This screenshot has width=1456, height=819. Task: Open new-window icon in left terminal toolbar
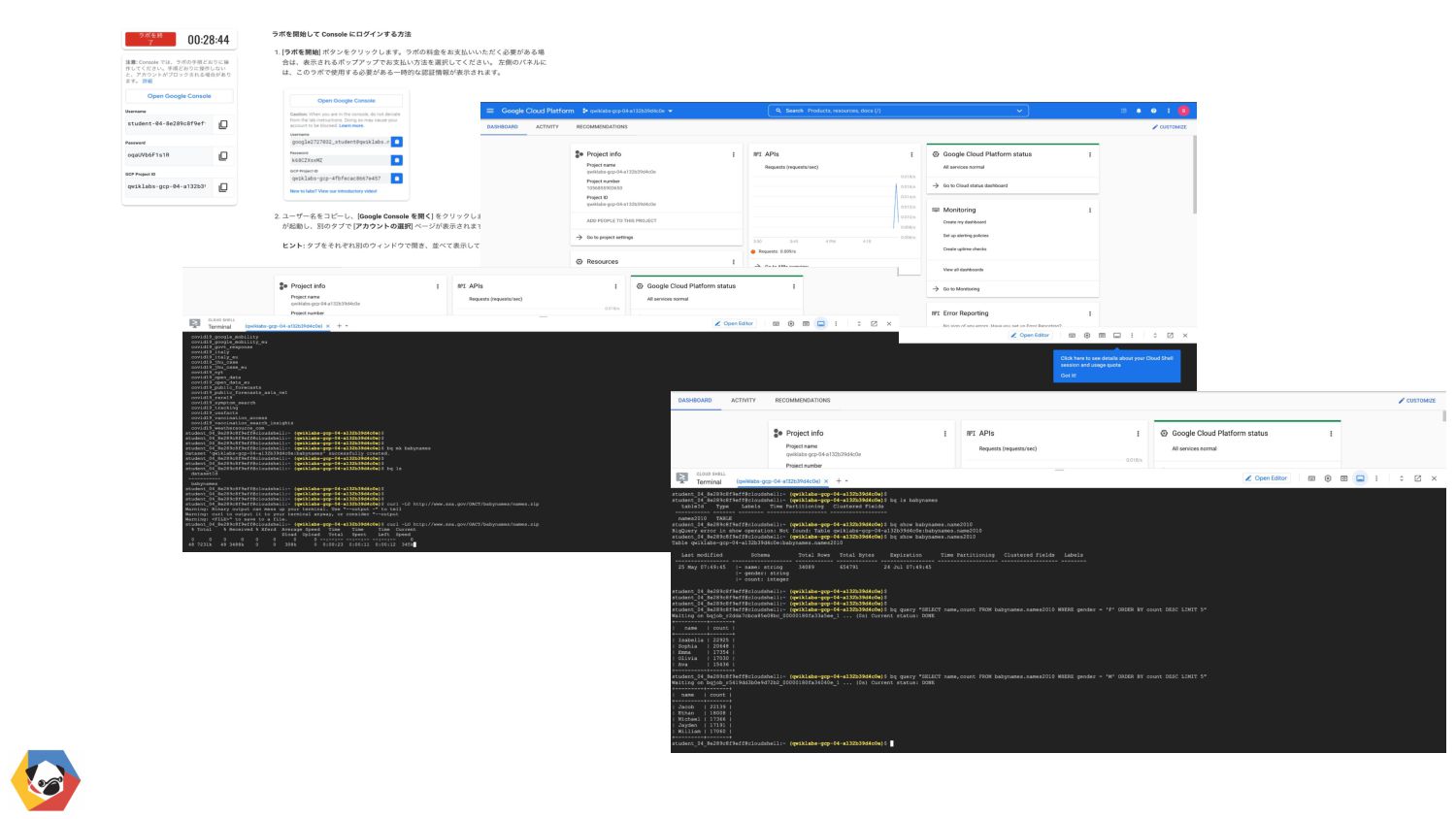[x=874, y=323]
